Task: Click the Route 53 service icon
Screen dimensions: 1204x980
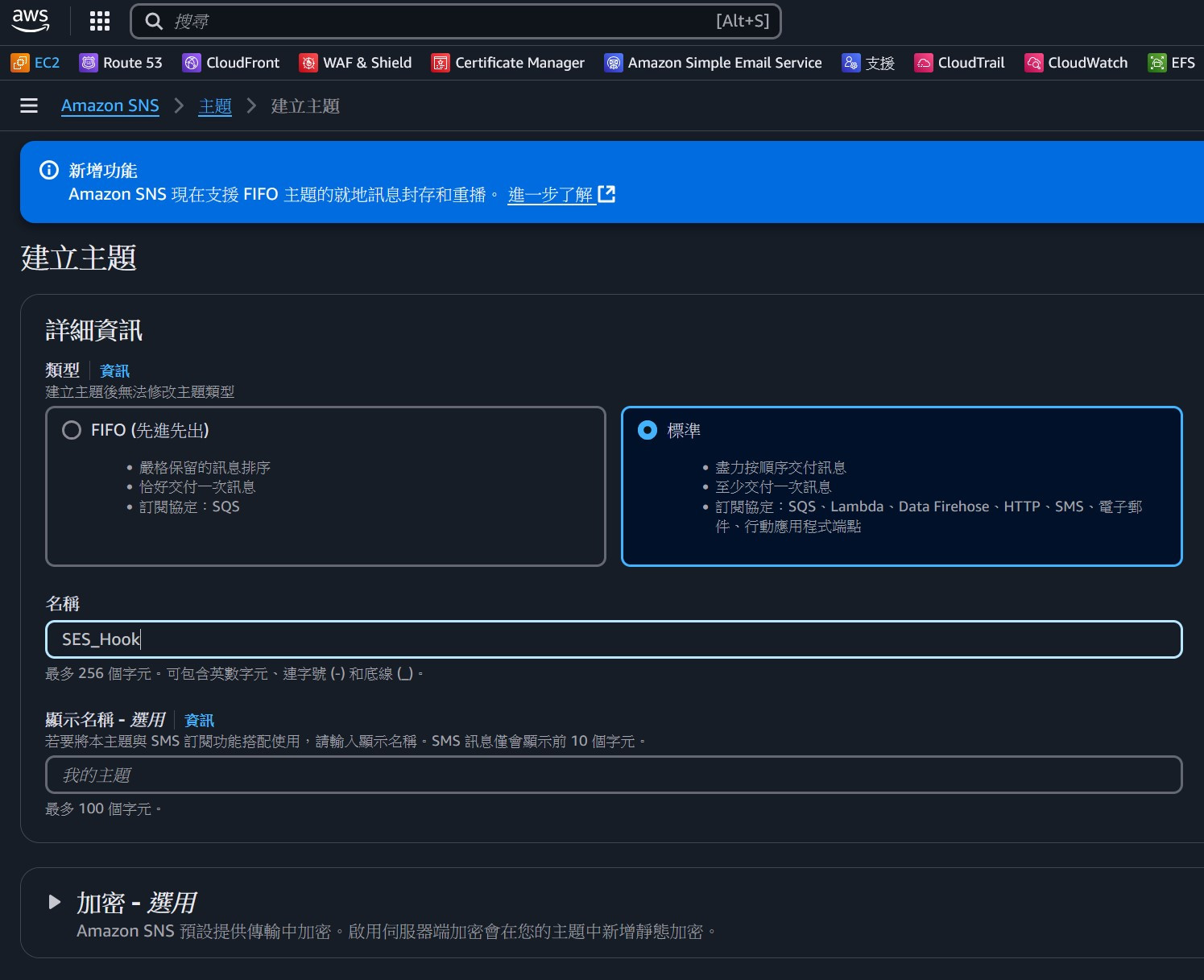Action: pyautogui.click(x=89, y=63)
